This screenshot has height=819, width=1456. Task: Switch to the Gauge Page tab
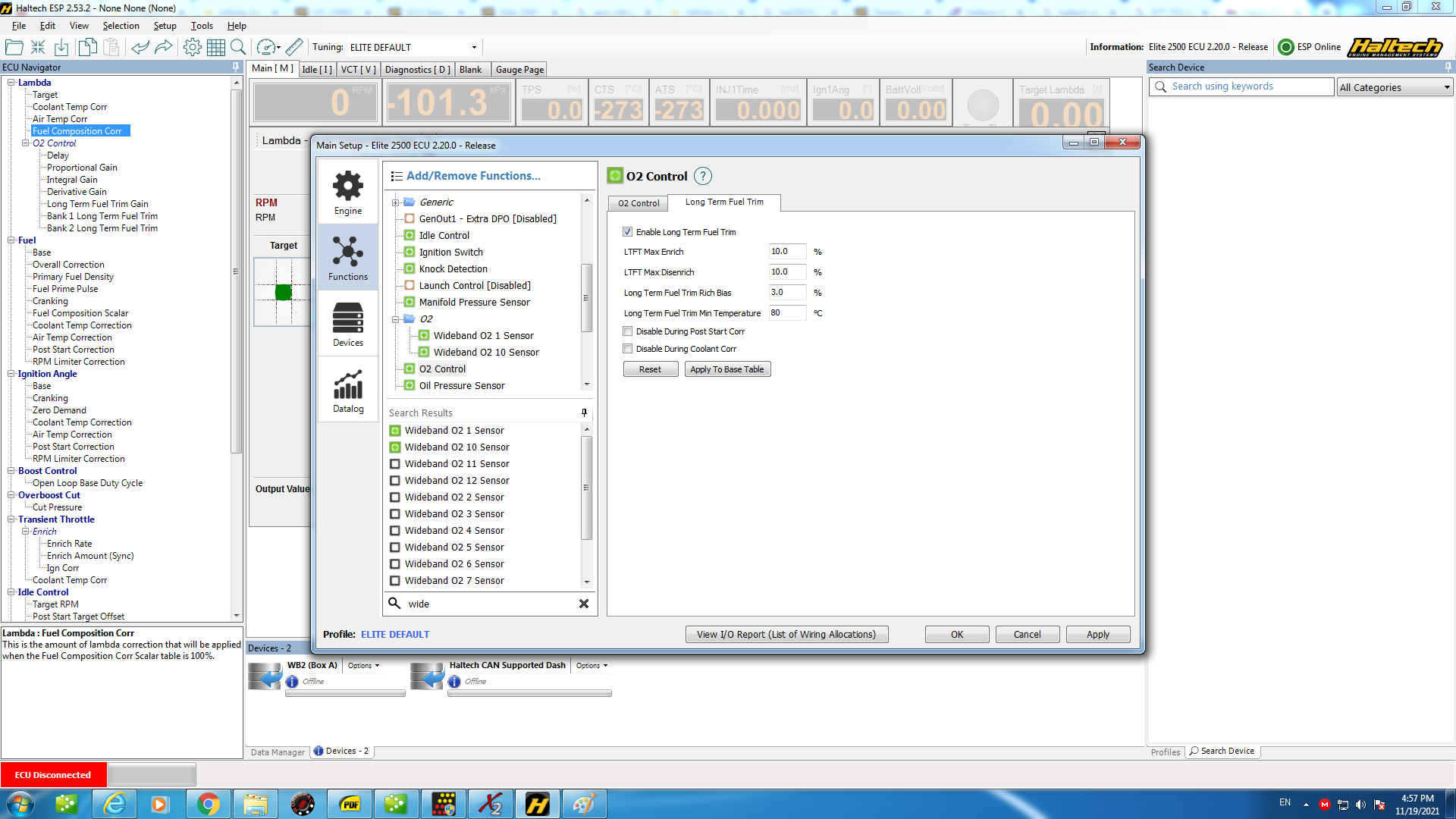click(519, 70)
